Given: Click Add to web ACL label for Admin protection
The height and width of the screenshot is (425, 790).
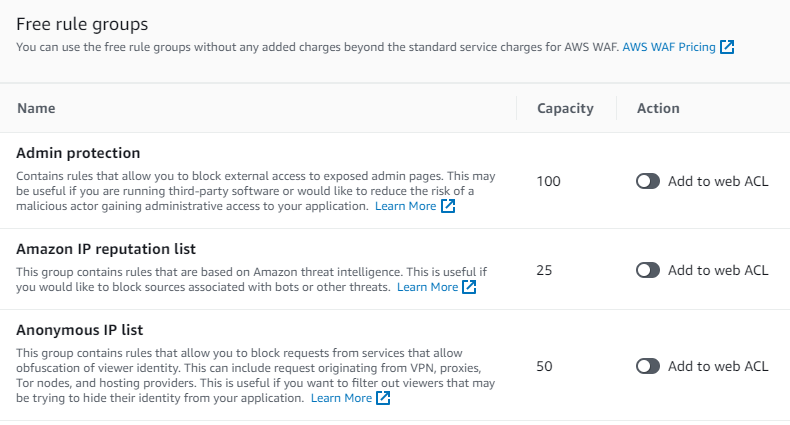Looking at the screenshot, I should pos(718,181).
